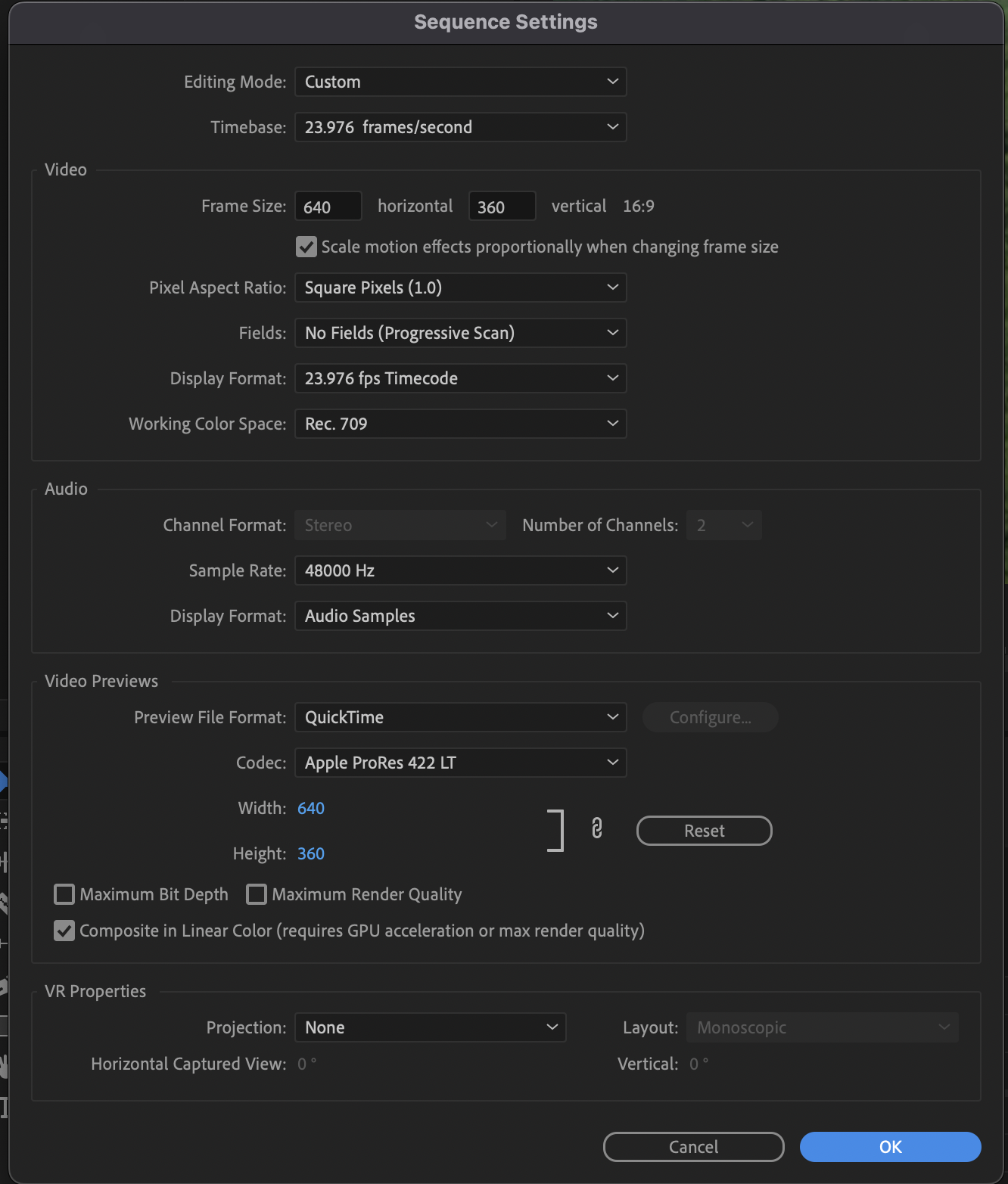Expand the Pixel Aspect Ratio dropdown
This screenshot has height=1184, width=1008.
[x=460, y=287]
